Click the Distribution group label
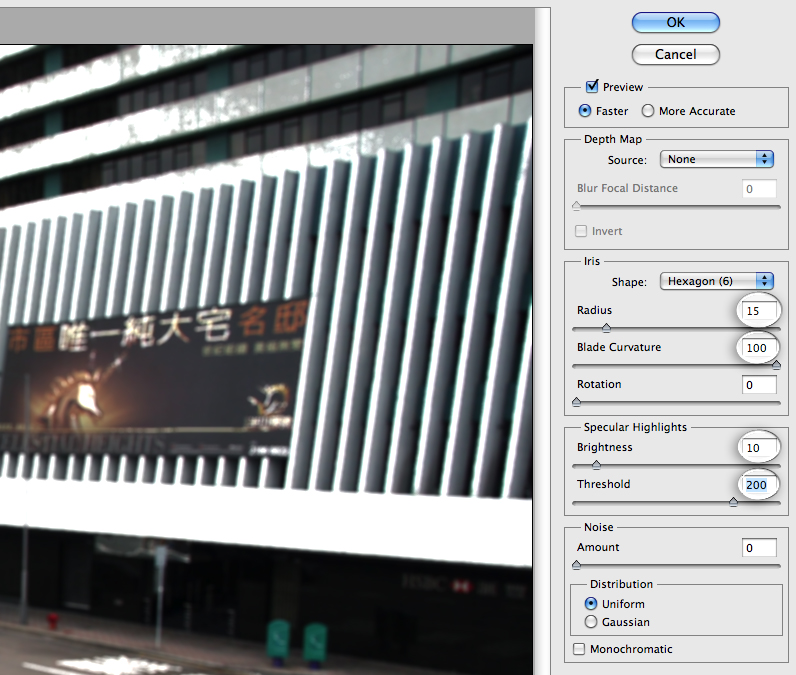 point(621,584)
